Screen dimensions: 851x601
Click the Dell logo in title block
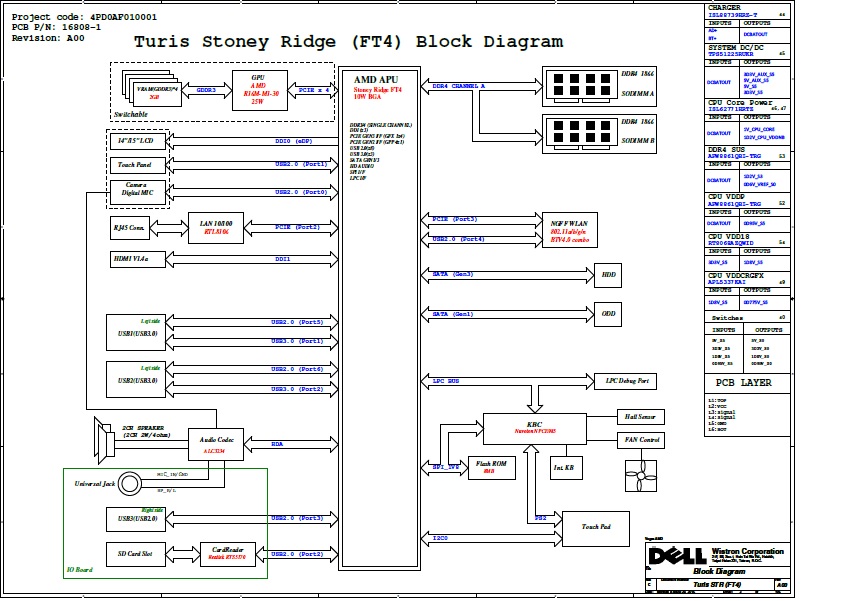pos(678,556)
